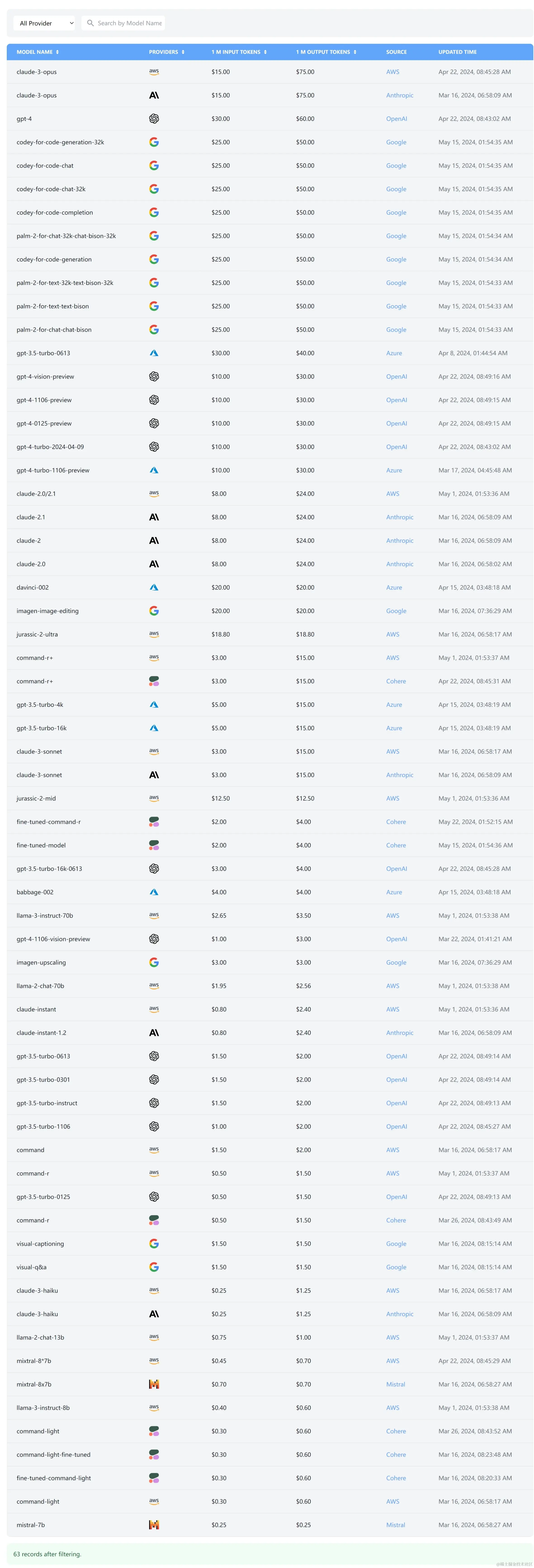Open the OpenAI source link for gpt-4-vision-preview
Image resolution: width=534 pixels, height=1568 pixels.
(x=396, y=377)
